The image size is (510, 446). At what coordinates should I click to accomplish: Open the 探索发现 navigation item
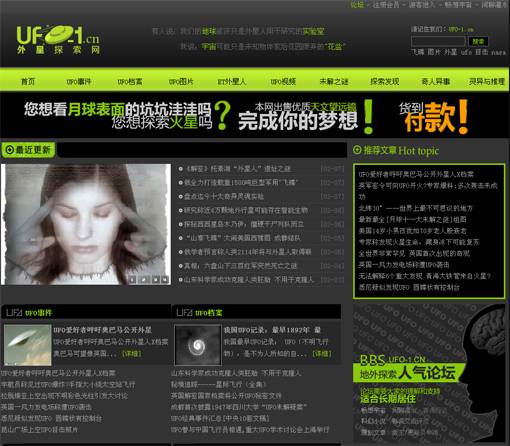pos(385,81)
